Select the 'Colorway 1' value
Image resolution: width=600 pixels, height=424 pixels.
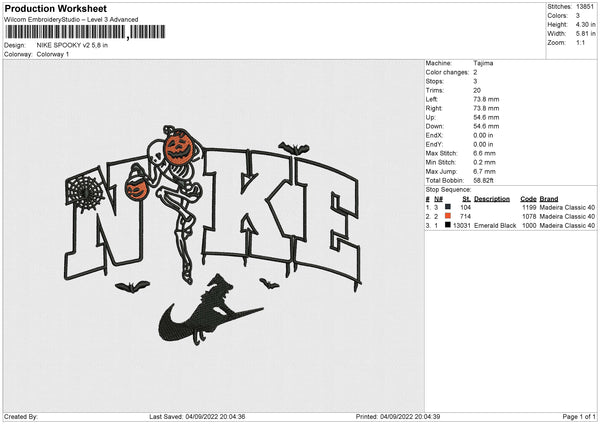[53, 54]
